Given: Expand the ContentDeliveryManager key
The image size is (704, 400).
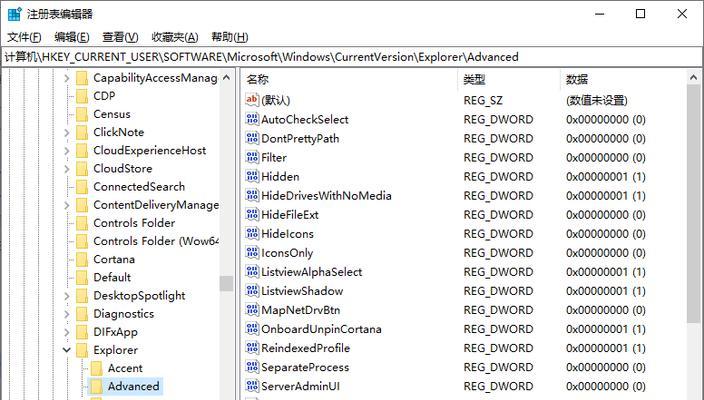Looking at the screenshot, I should (67, 205).
